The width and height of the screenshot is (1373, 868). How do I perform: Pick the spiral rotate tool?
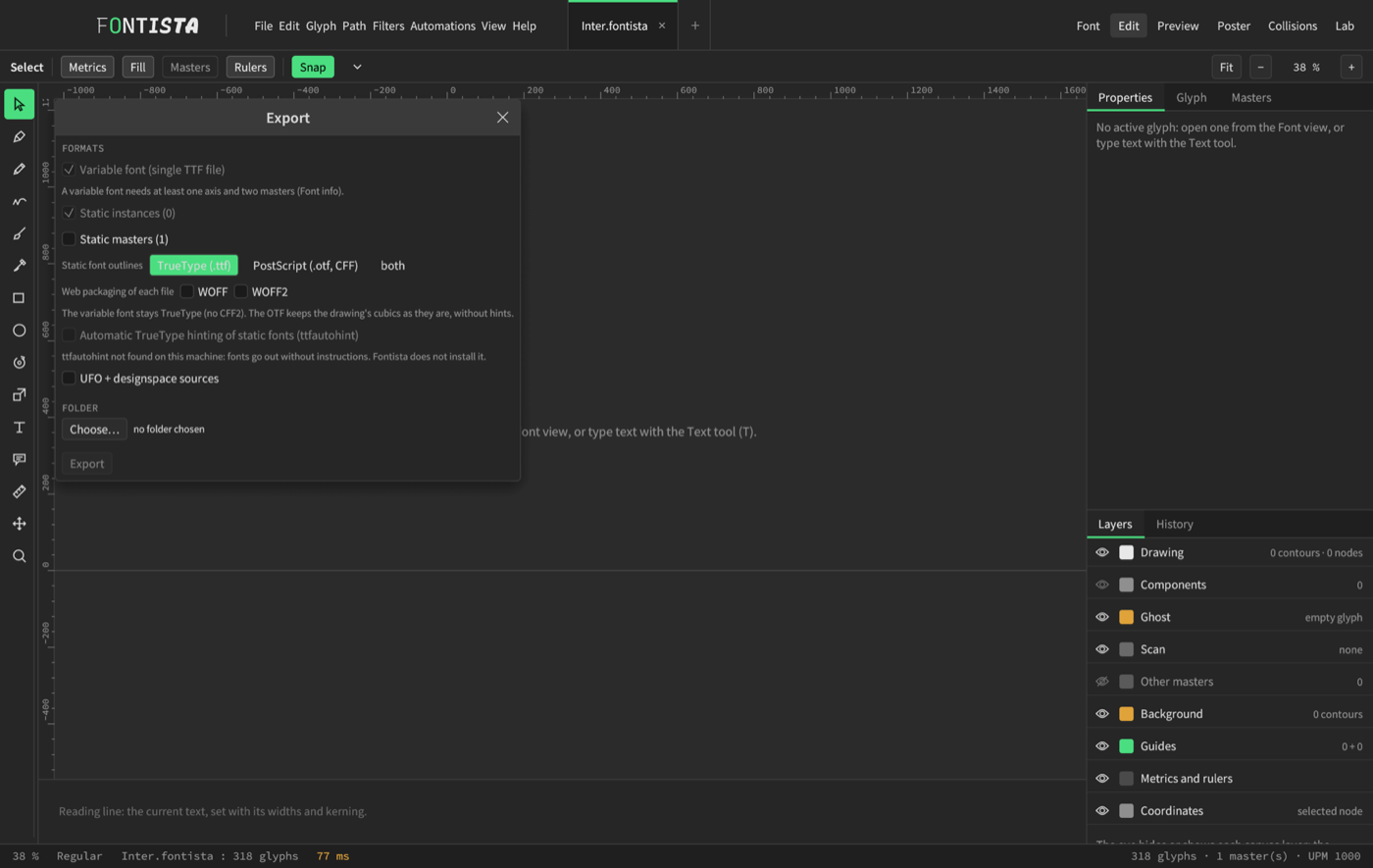pos(19,363)
